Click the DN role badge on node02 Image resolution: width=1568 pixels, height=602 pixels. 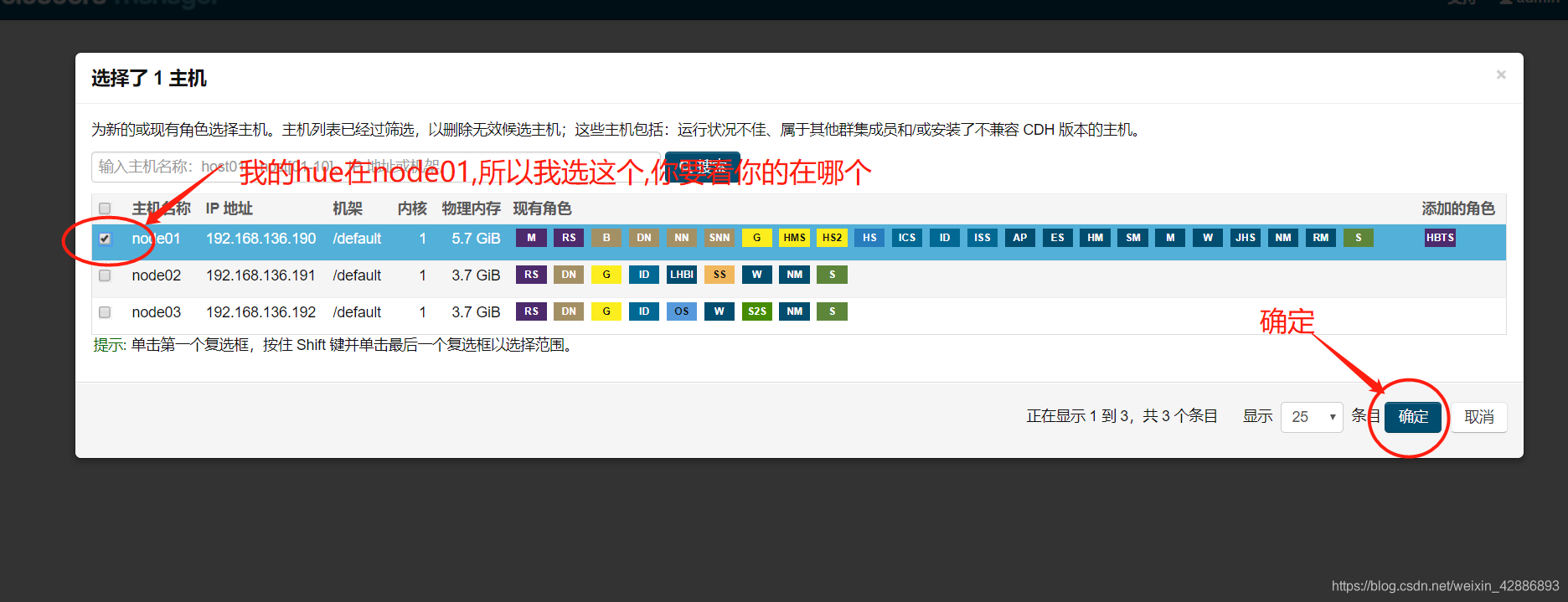(x=569, y=275)
